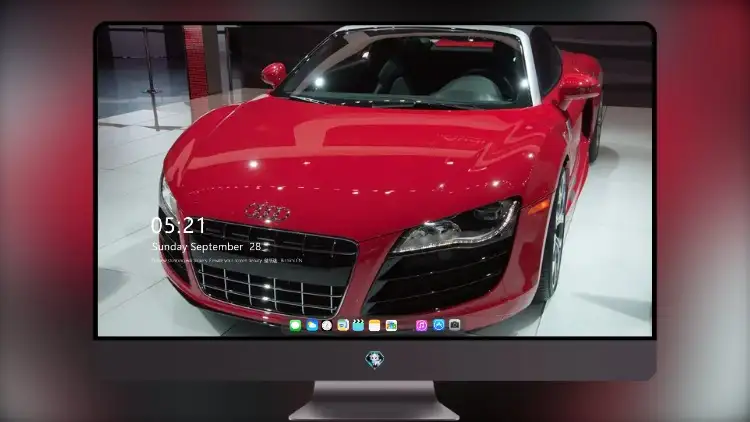
Task: Open the white Clock icon in the dock
Action: (x=327, y=325)
